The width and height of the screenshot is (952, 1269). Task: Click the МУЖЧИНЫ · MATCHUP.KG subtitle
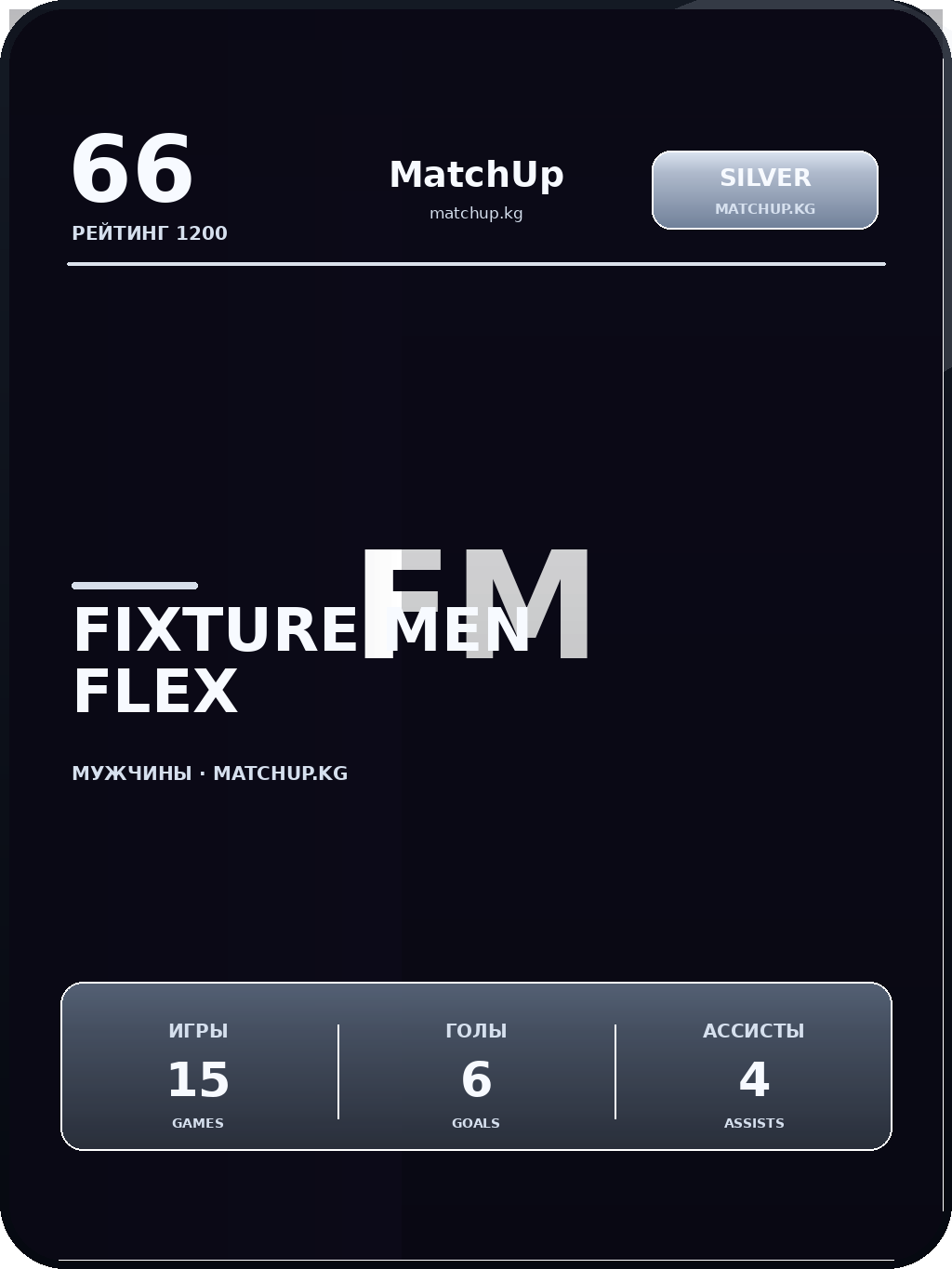click(x=210, y=773)
